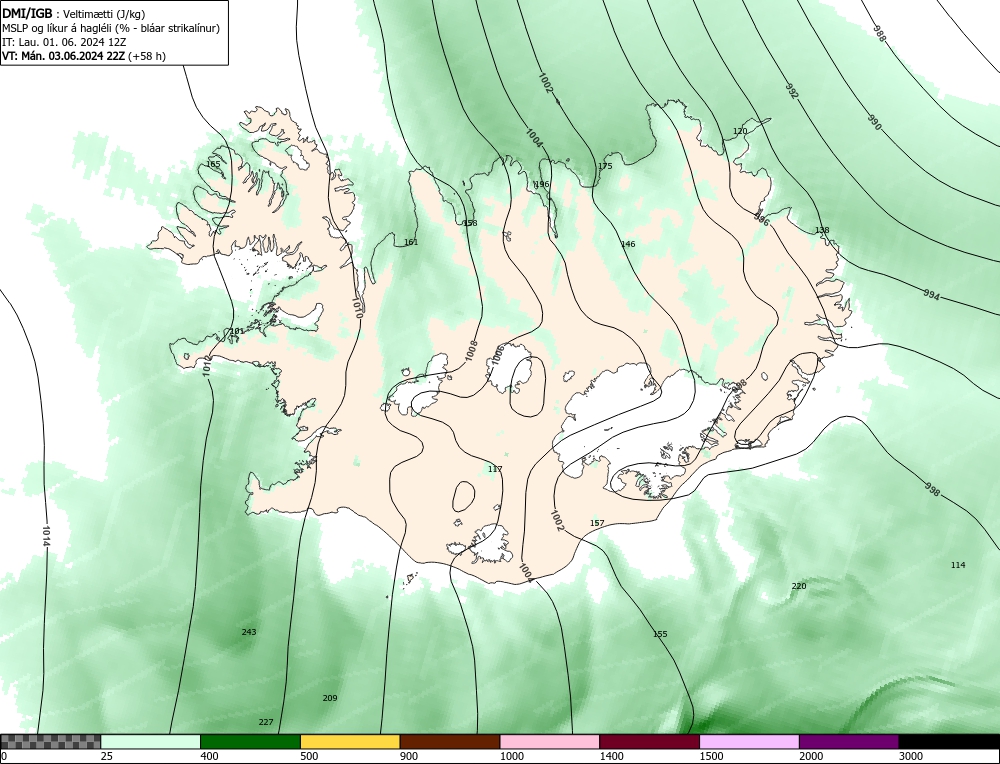Pick the maroon 1400–1500 legend swatch
The image size is (1000, 764).
click(649, 741)
